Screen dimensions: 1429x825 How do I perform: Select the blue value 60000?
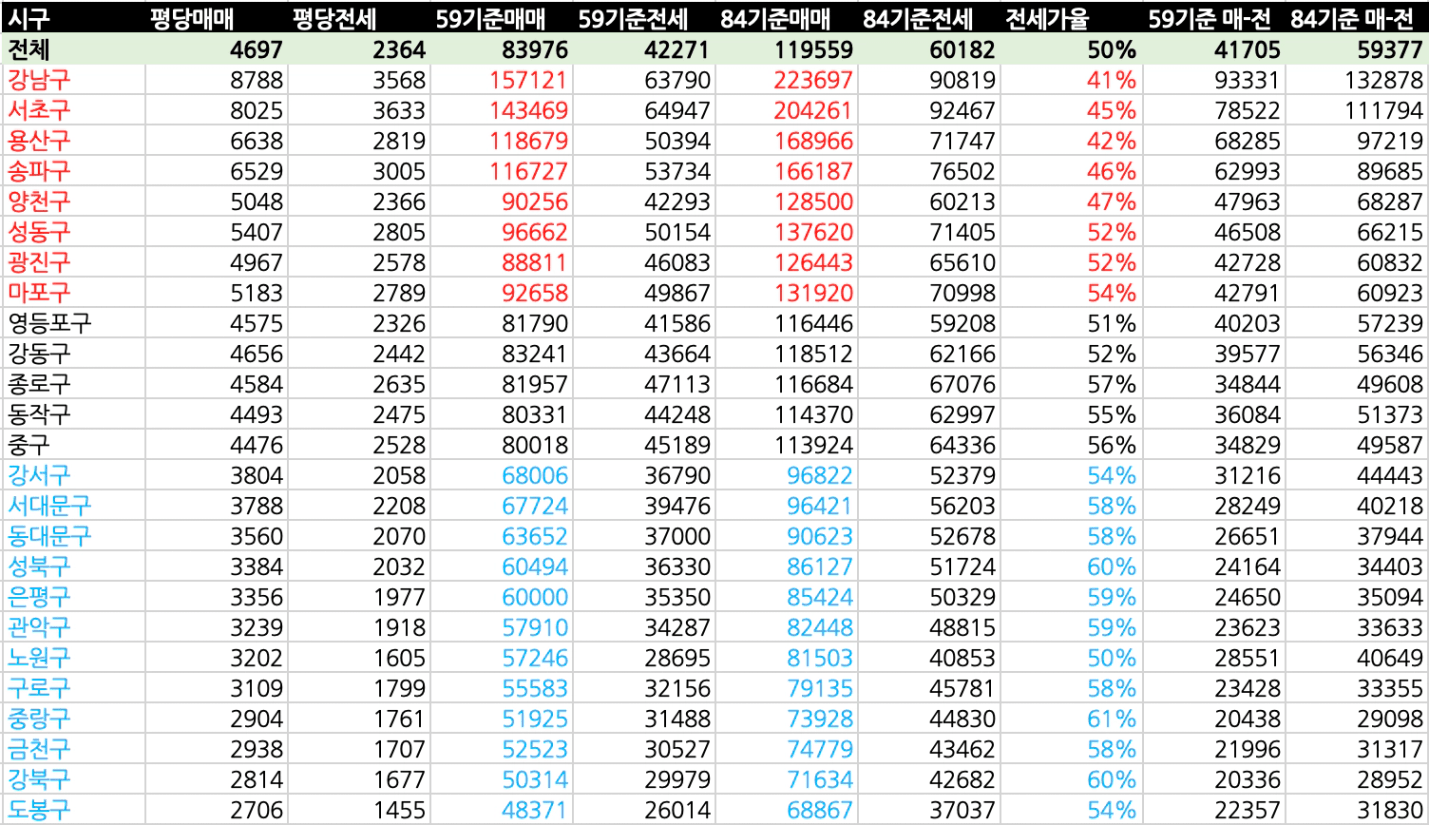tap(536, 598)
